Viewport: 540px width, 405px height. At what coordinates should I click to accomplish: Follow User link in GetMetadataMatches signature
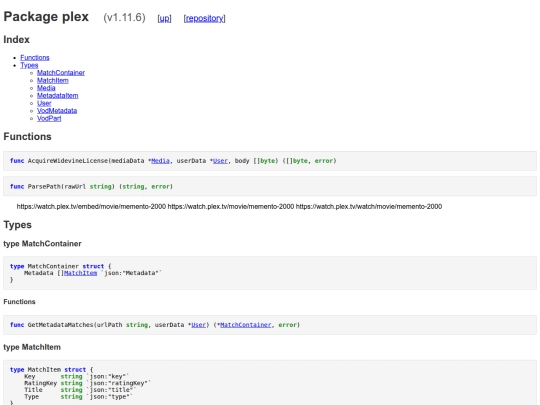point(198,325)
